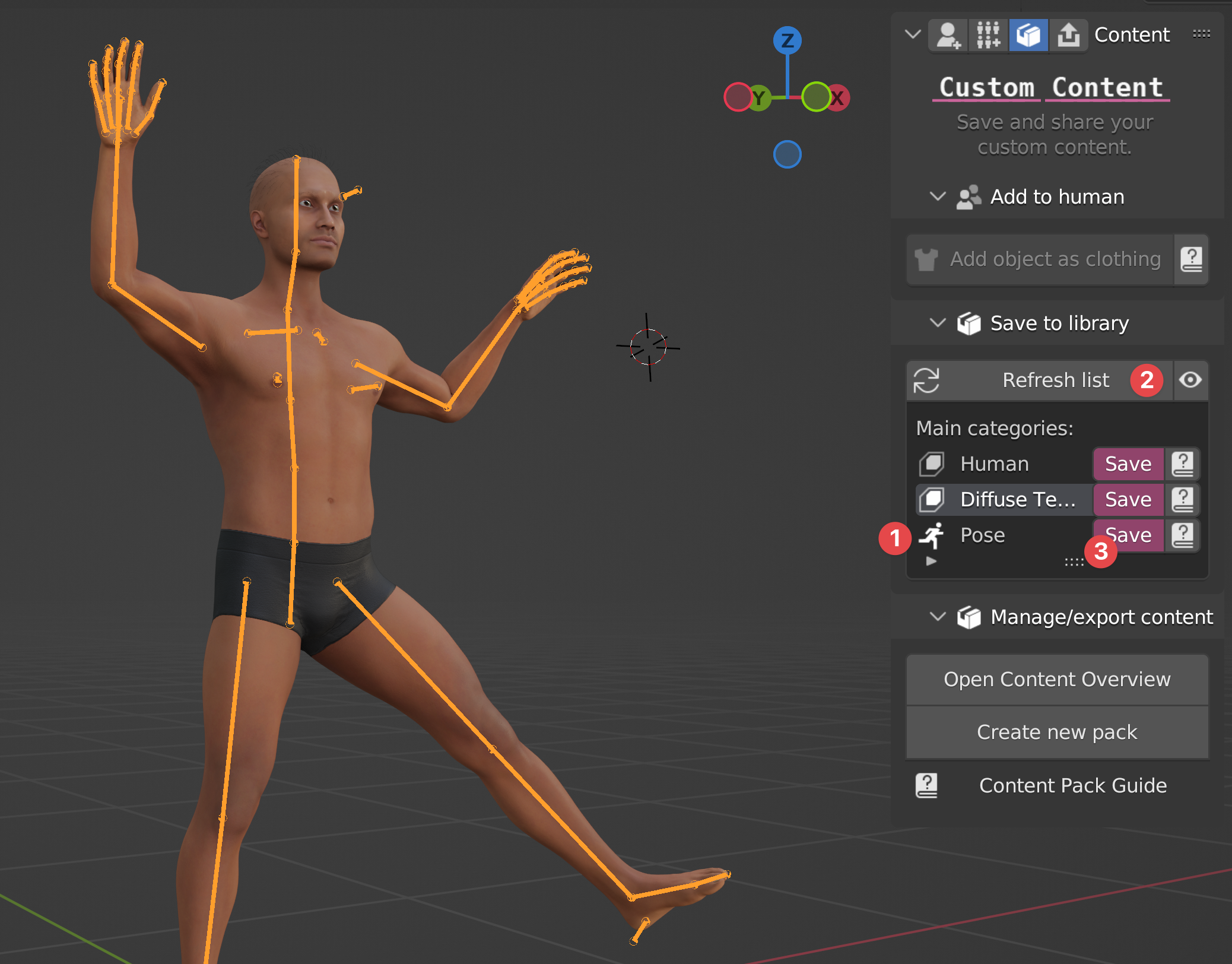This screenshot has height=964, width=1232.
Task: Select the custom content box tab icon
Action: [x=1028, y=36]
